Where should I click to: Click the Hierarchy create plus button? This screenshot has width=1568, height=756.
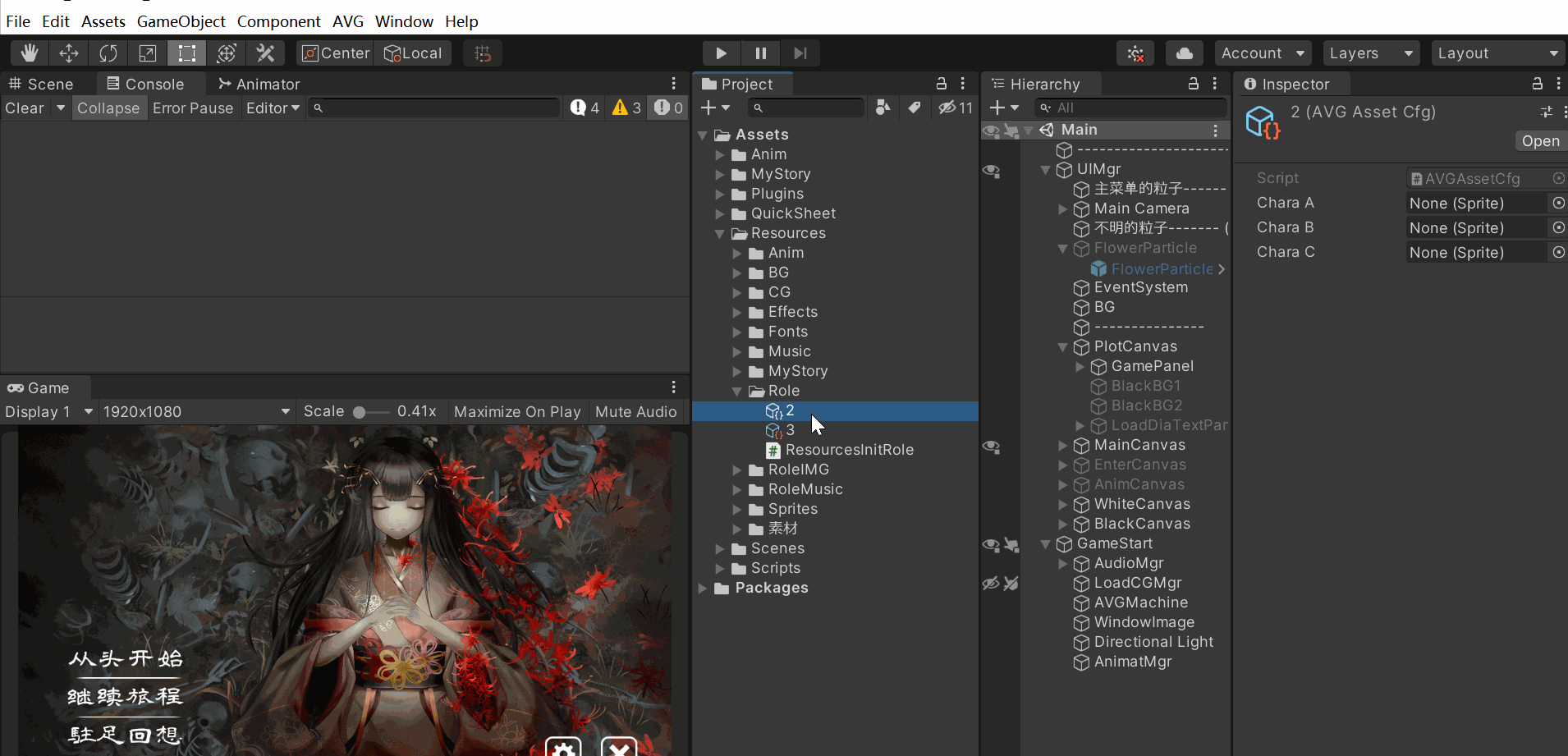[1004, 108]
